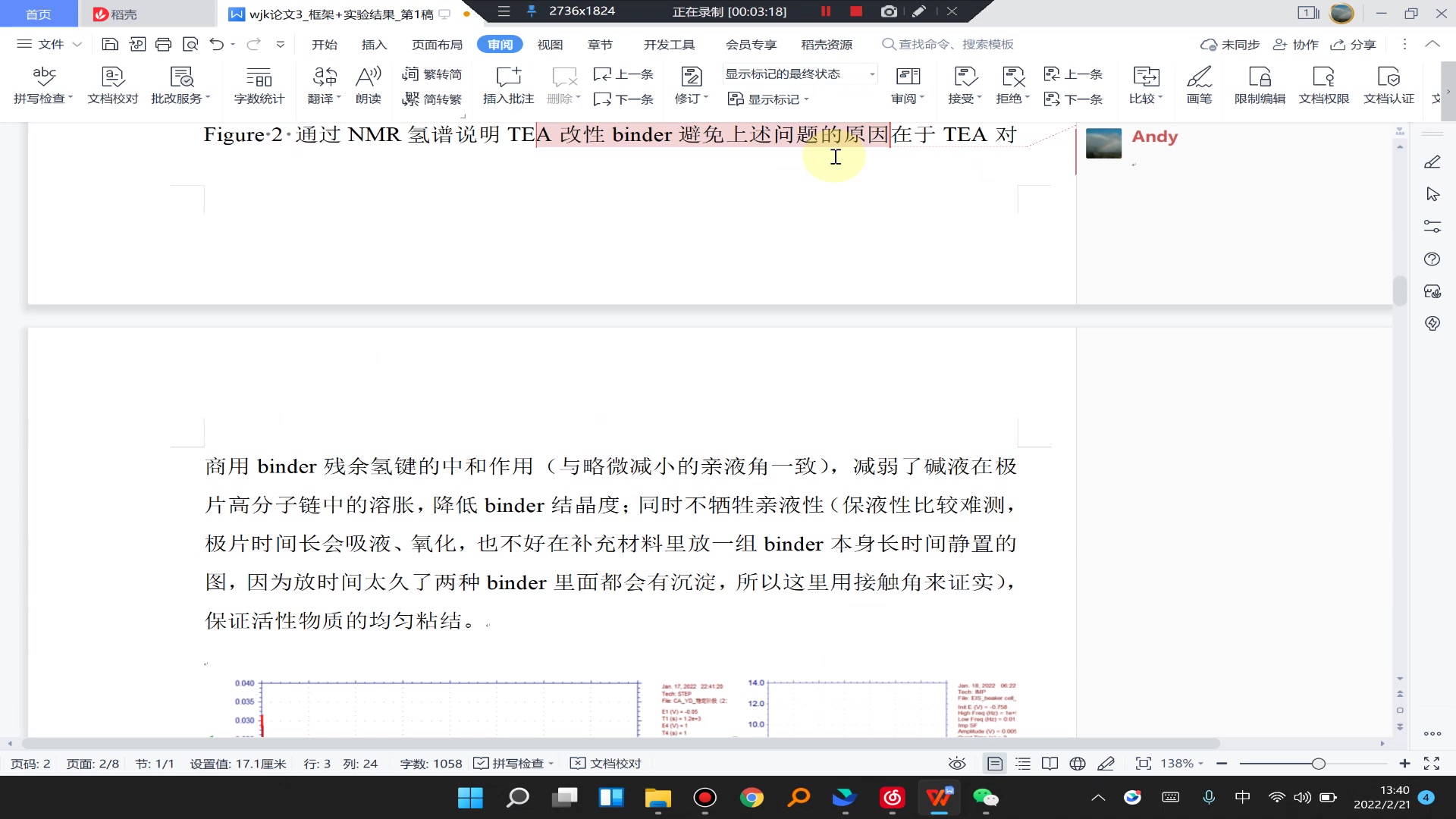This screenshot has height=819, width=1456.
Task: Click the zoom in plus button
Action: click(1404, 764)
